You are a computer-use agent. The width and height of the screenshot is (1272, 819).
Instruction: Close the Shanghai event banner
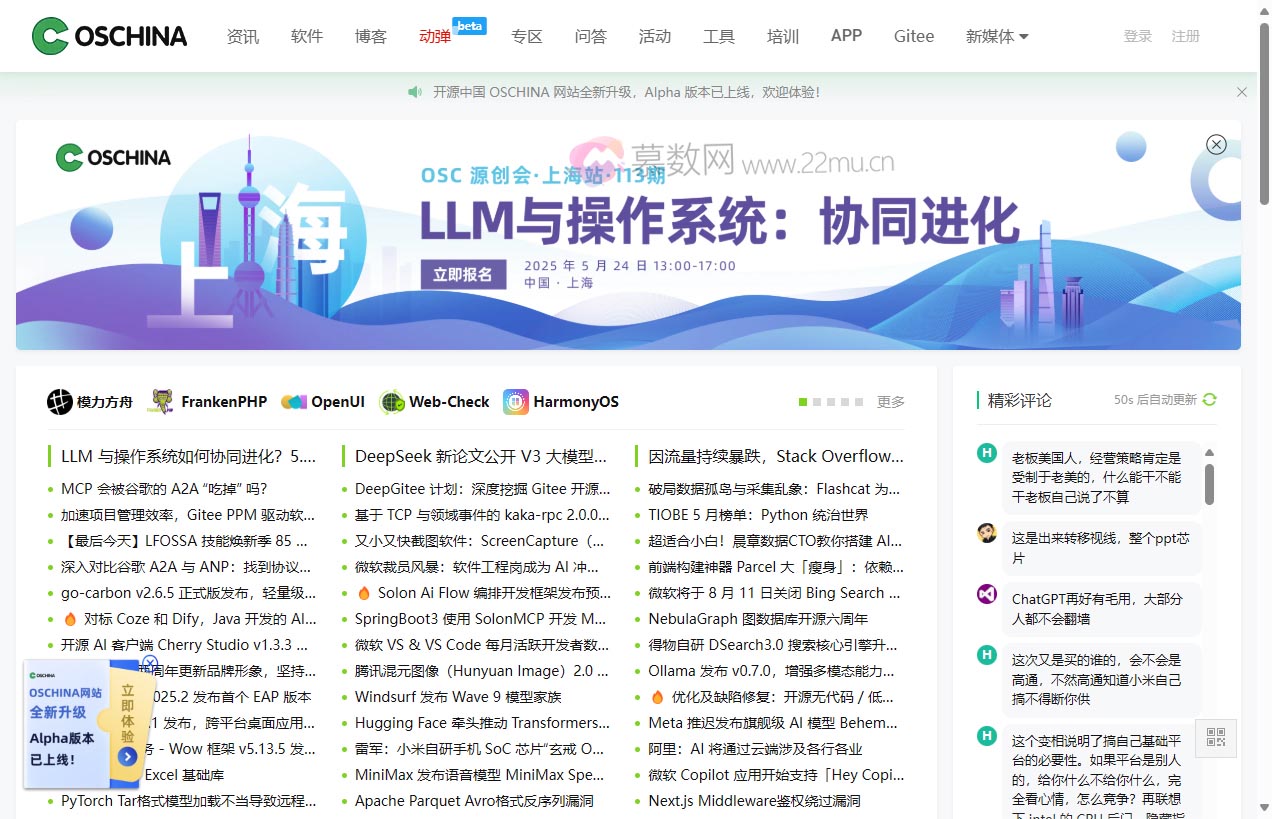[1216, 144]
